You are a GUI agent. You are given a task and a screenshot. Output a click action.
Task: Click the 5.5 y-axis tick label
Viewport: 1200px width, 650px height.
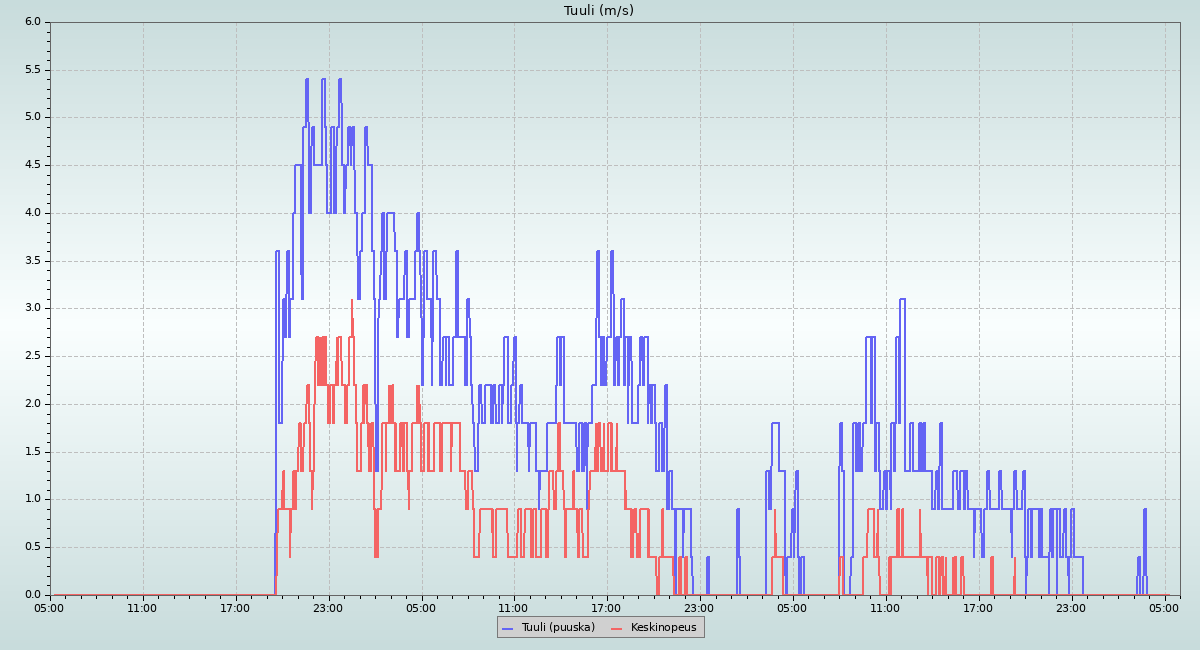(32, 69)
